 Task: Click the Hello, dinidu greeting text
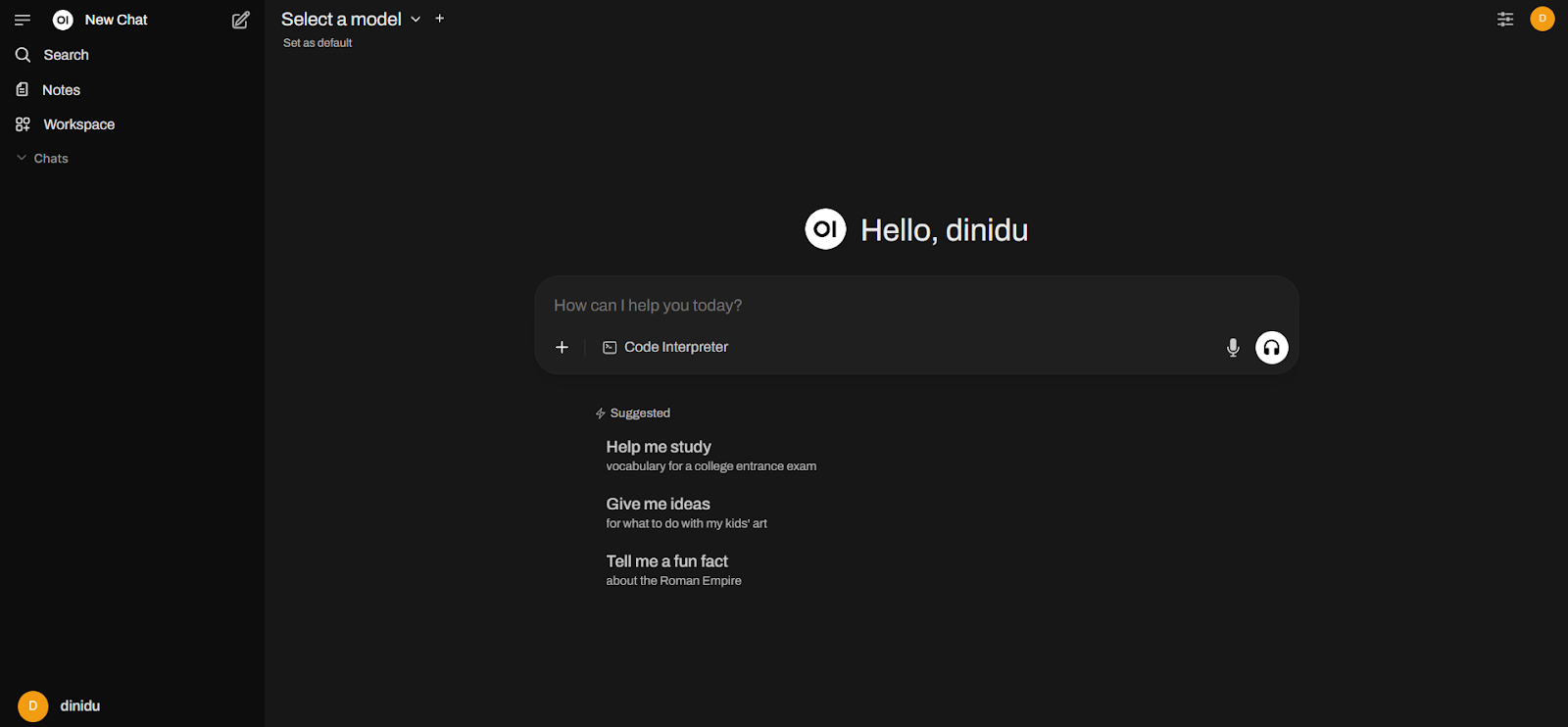tap(945, 230)
